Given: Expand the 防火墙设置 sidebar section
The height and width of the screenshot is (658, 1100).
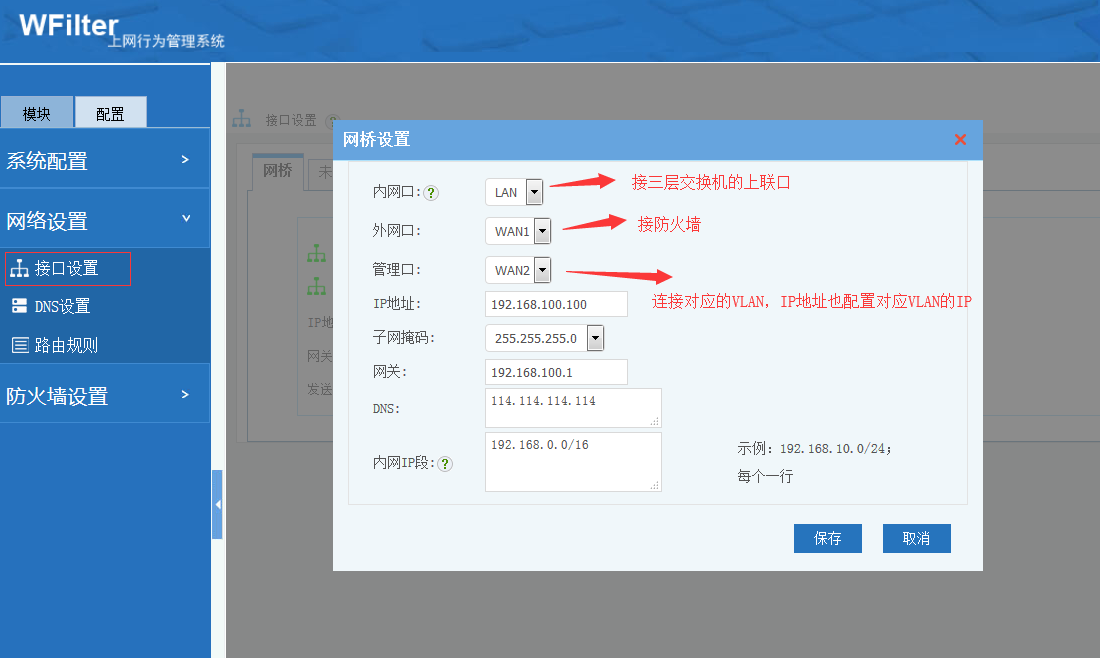Looking at the screenshot, I should (105, 396).
